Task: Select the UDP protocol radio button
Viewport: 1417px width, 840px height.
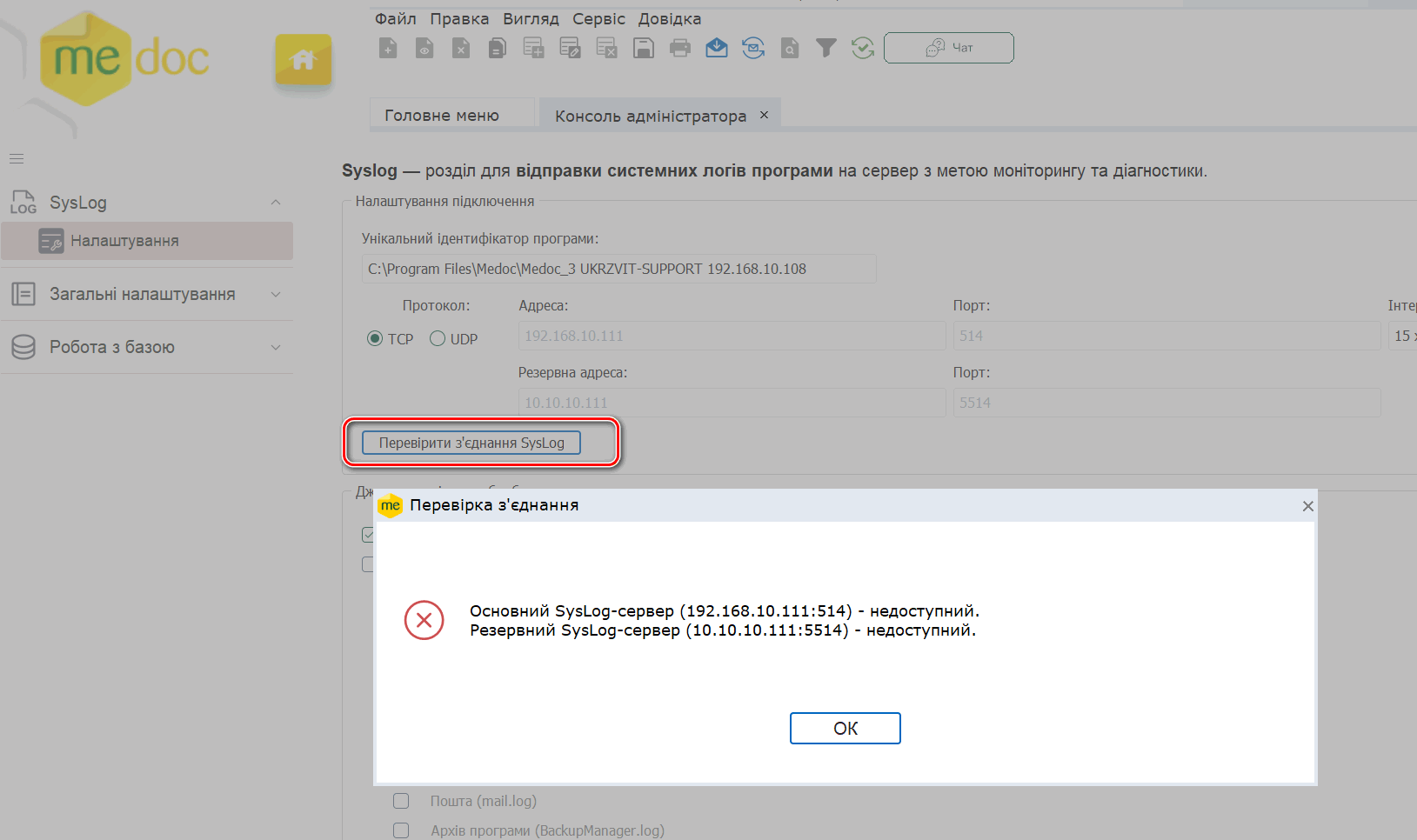Action: (x=438, y=338)
